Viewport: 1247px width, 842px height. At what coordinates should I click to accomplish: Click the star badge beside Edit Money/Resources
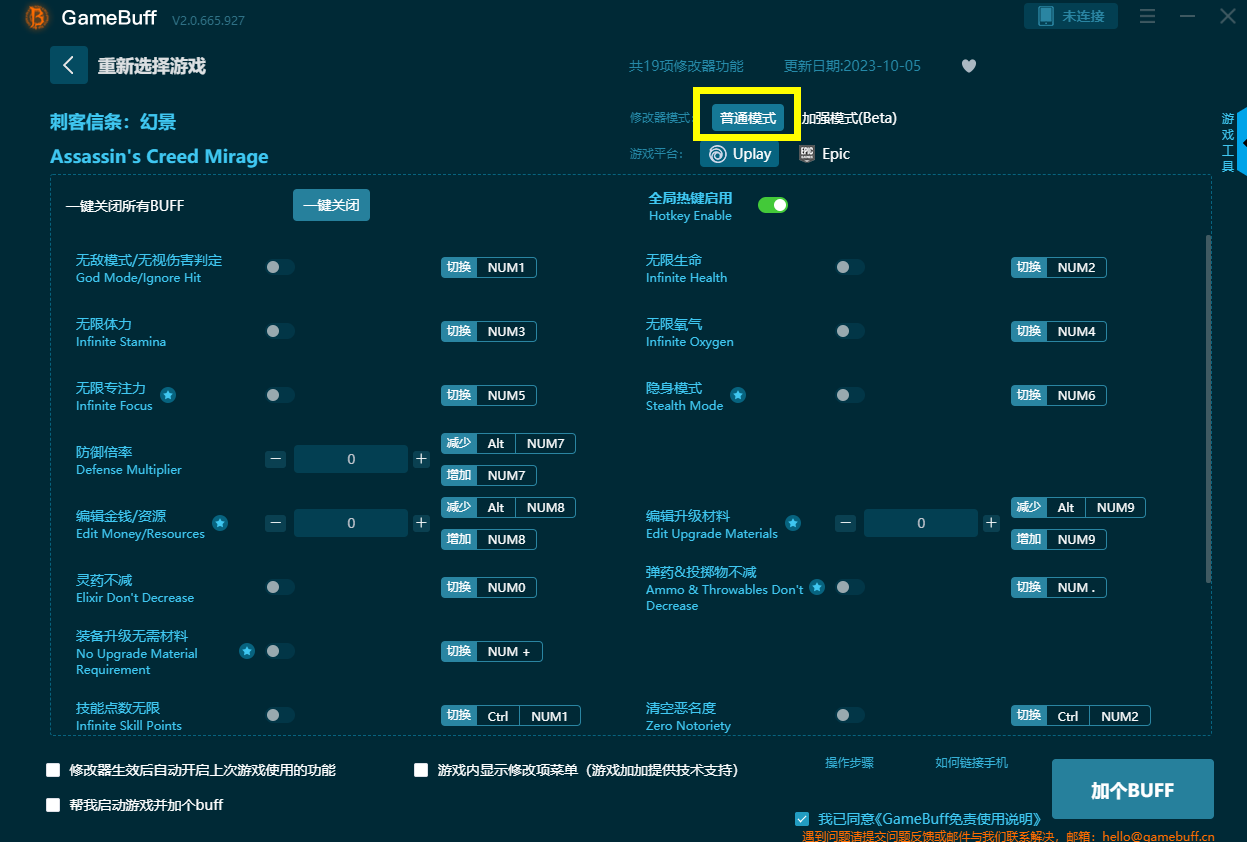click(x=220, y=523)
